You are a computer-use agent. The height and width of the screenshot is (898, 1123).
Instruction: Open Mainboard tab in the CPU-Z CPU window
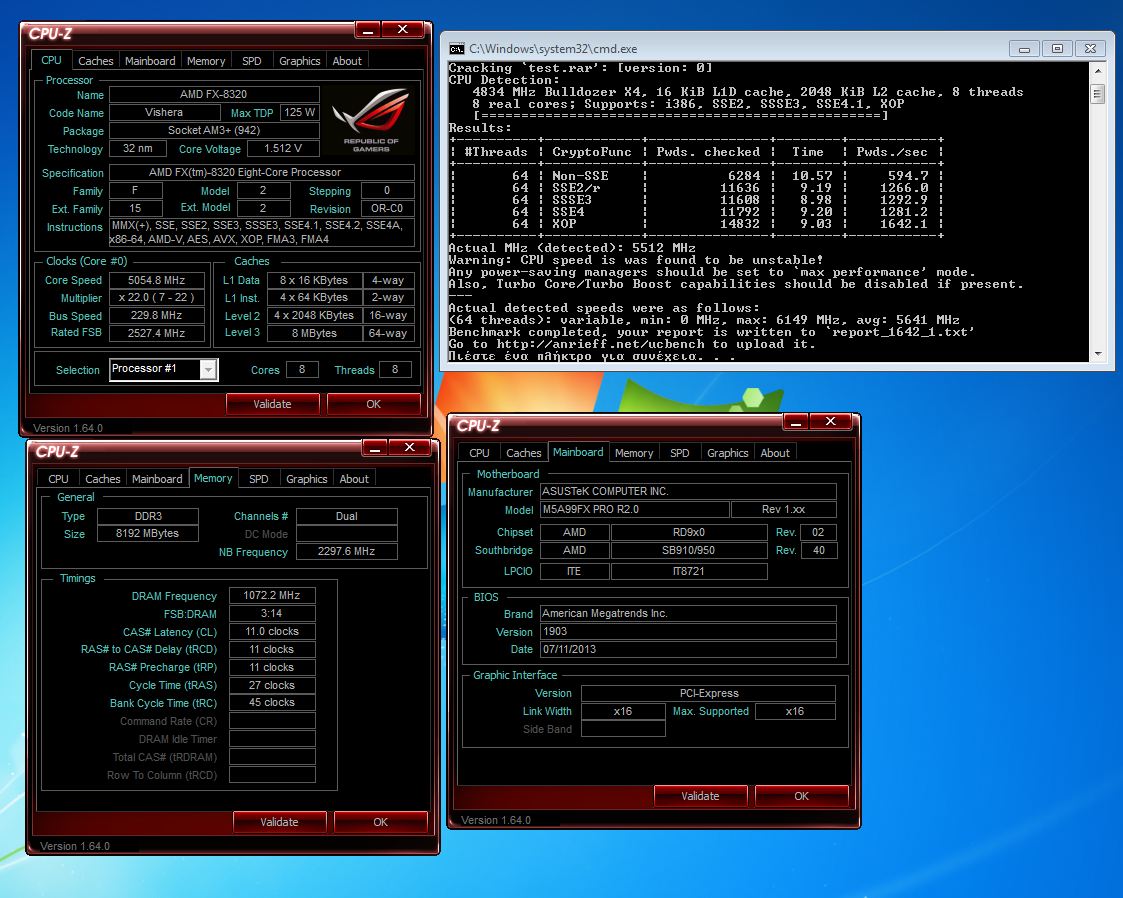[150, 61]
